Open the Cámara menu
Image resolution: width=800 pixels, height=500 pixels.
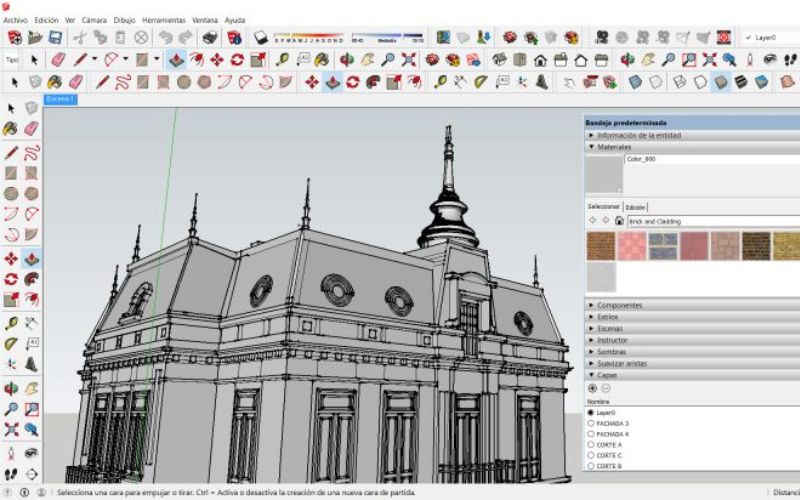[94, 20]
